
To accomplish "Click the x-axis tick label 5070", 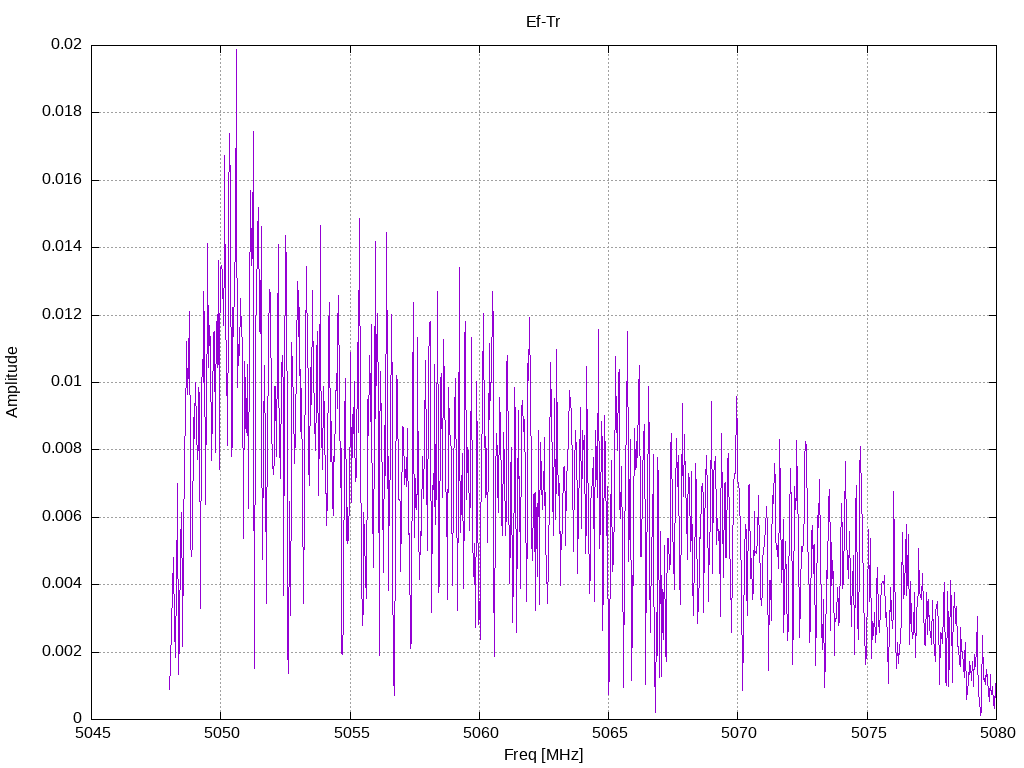I will coord(739,733).
